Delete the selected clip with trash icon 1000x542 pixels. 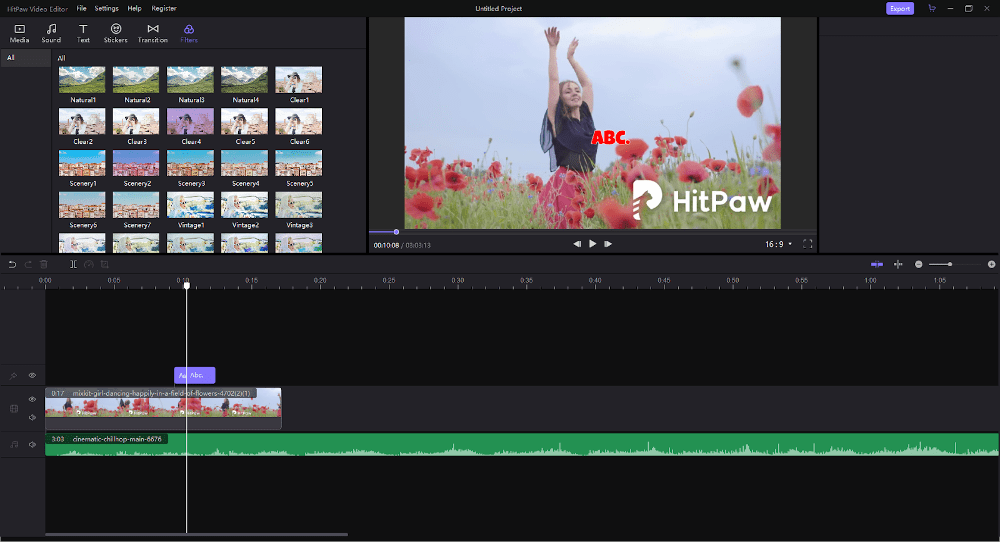click(44, 264)
